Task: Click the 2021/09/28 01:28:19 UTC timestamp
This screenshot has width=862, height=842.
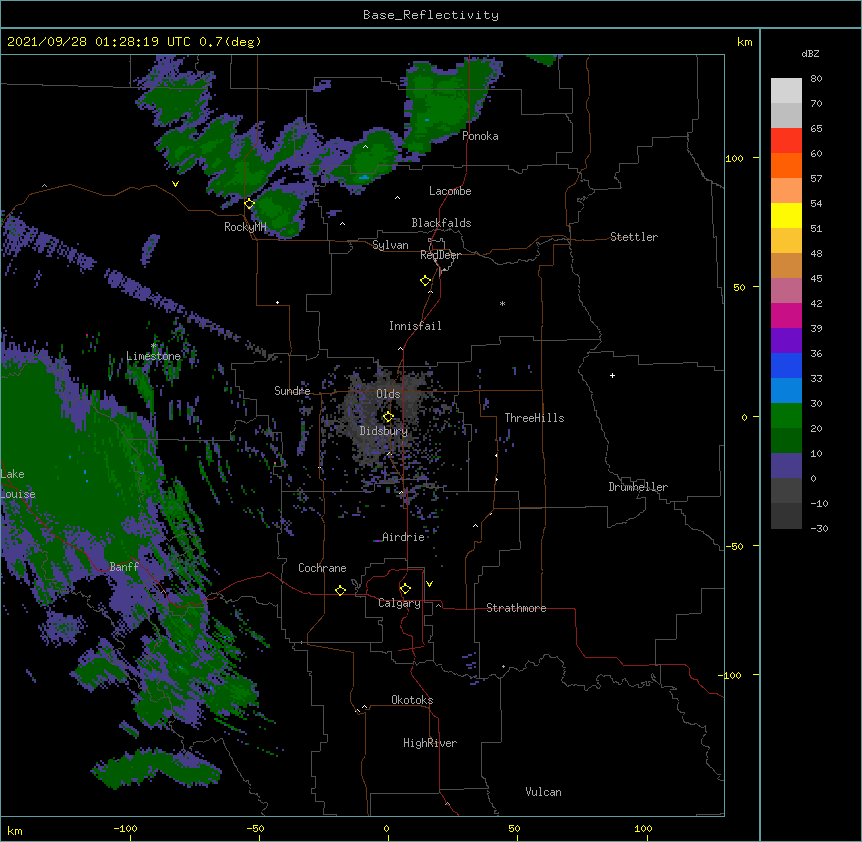Action: pyautogui.click(x=134, y=42)
